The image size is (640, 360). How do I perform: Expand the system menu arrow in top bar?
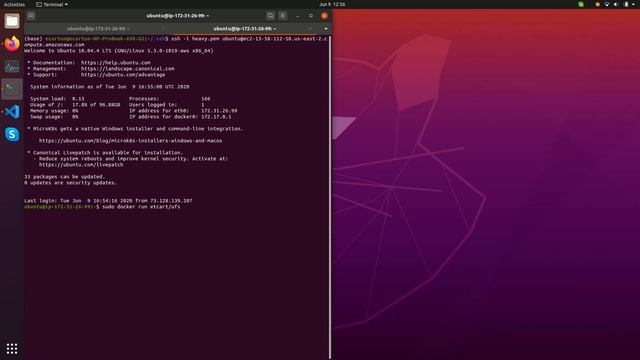(633, 4)
